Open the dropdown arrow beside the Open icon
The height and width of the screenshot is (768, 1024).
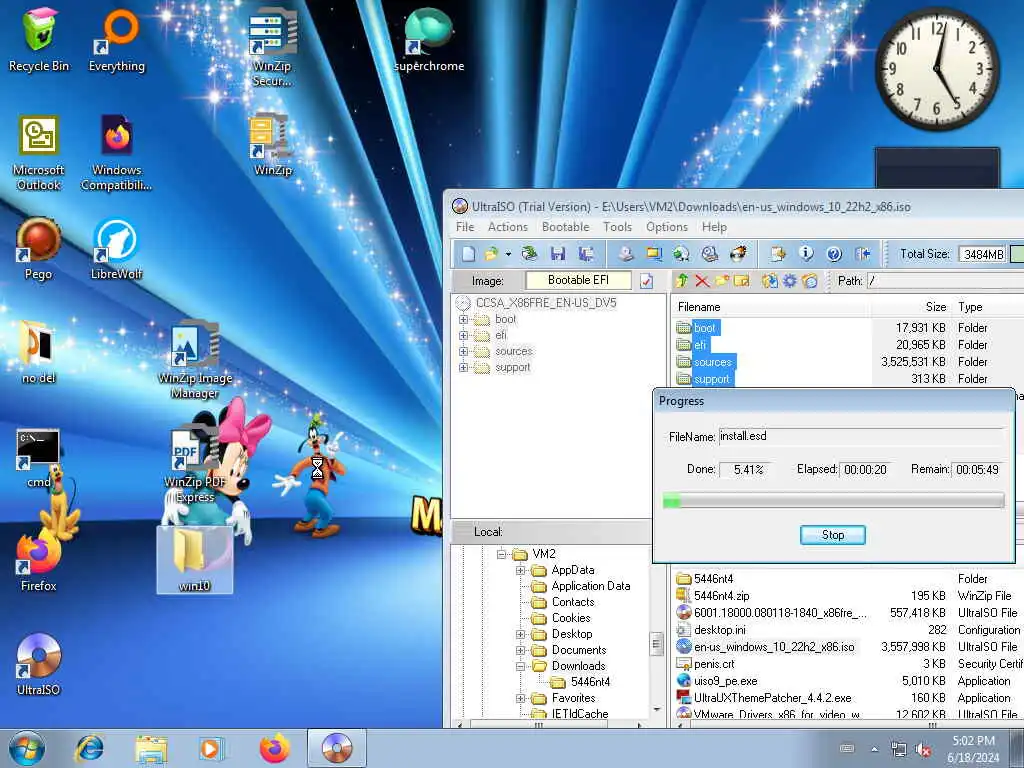pyautogui.click(x=508, y=255)
